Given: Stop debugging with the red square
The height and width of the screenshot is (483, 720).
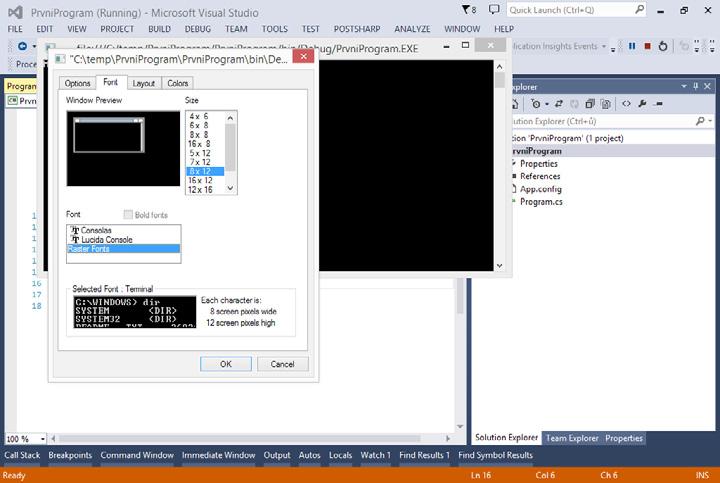Looking at the screenshot, I should [x=647, y=46].
